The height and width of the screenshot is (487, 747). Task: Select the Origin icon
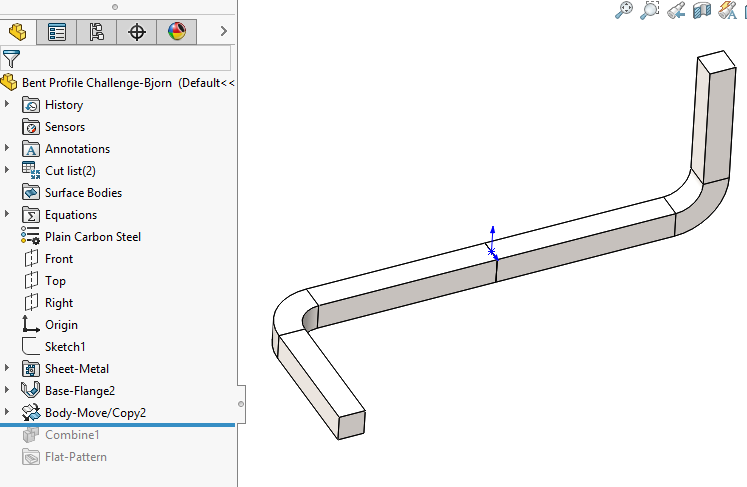click(31, 325)
